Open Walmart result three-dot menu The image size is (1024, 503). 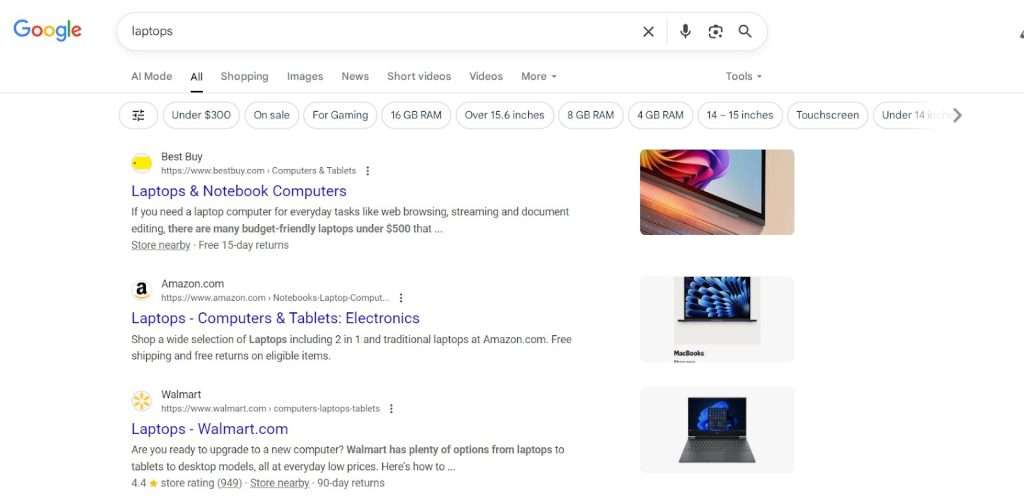391,409
